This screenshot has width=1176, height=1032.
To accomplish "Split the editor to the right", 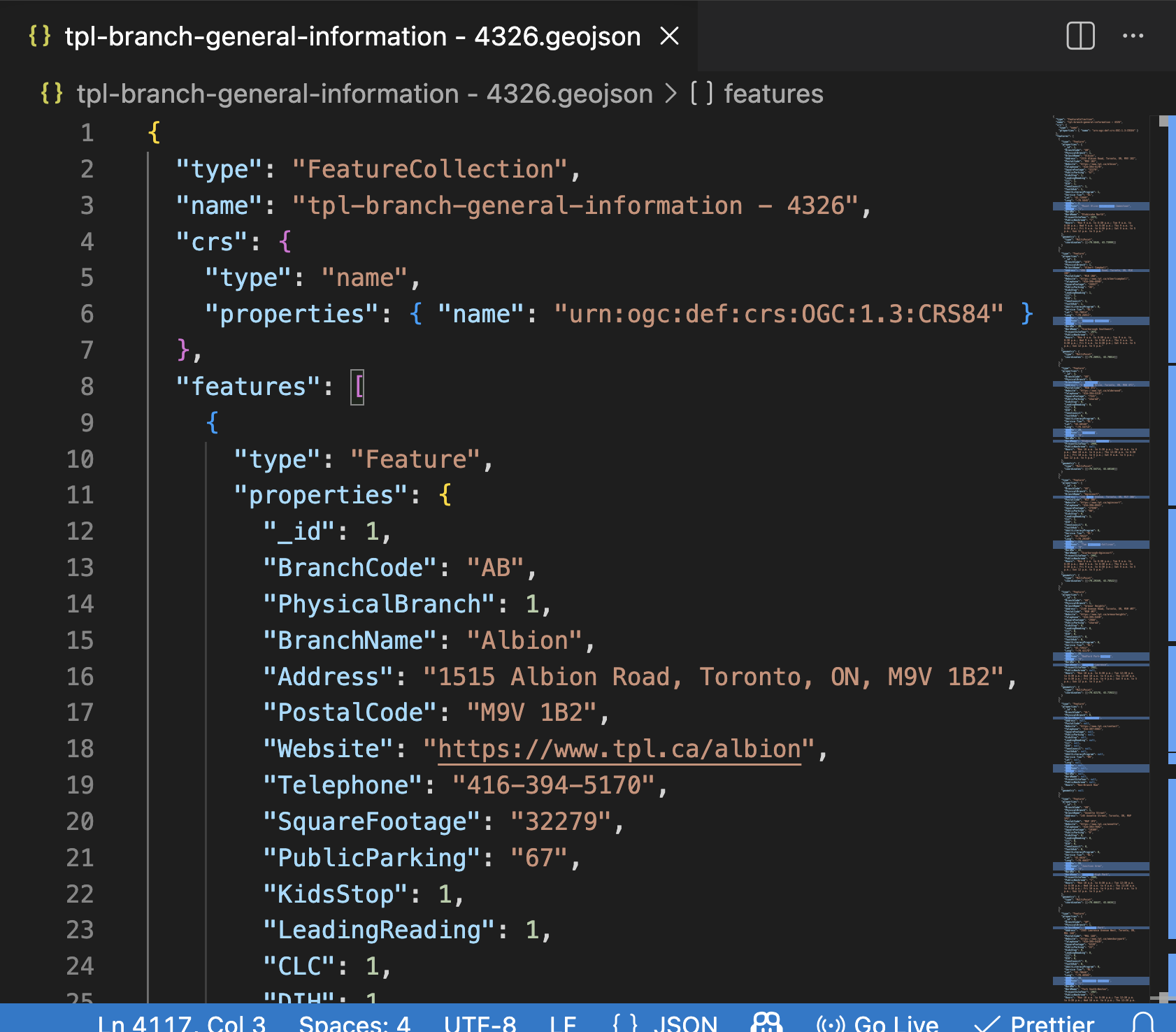I will pos(1080,36).
